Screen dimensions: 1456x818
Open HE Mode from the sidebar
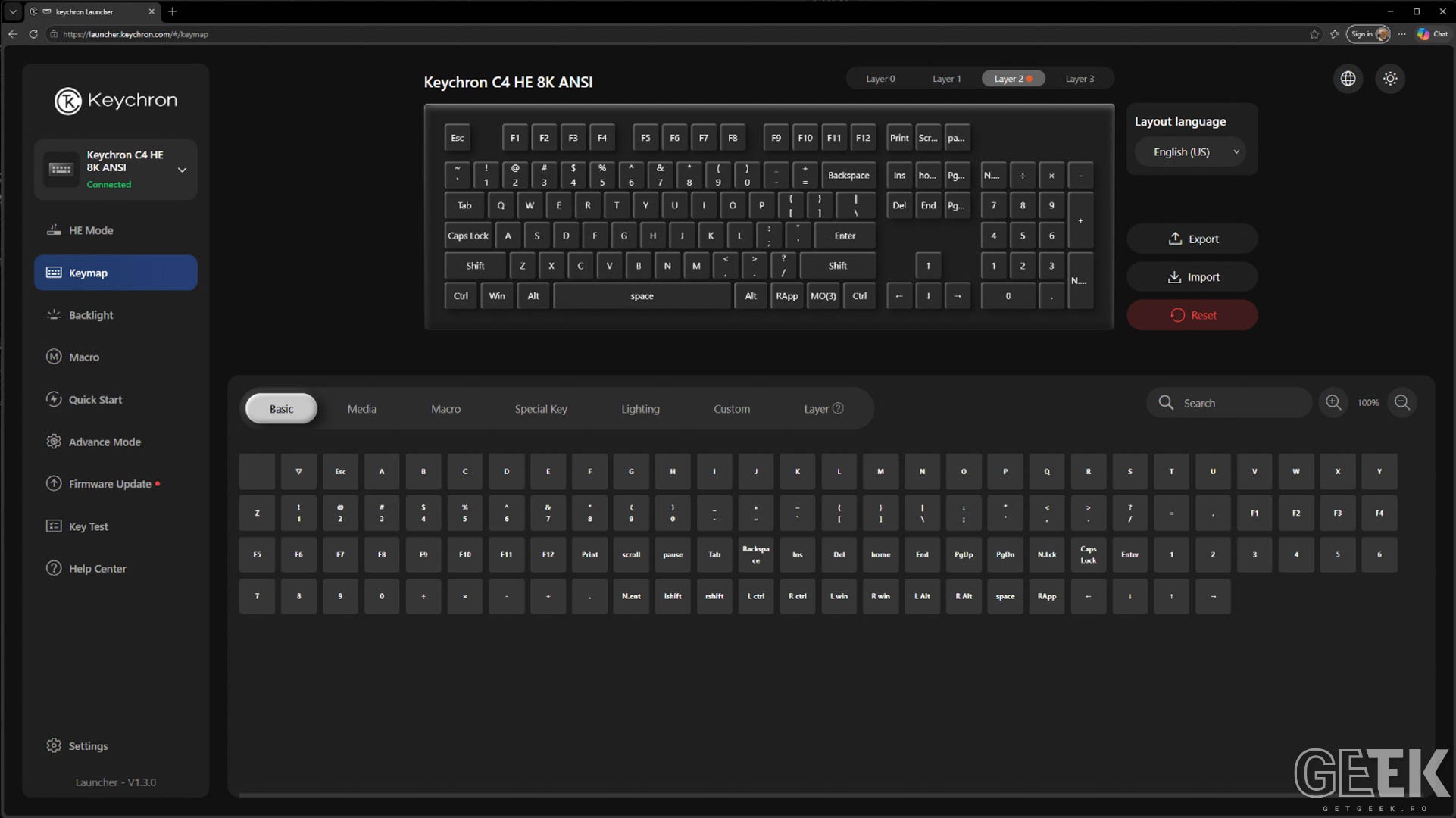pos(115,230)
